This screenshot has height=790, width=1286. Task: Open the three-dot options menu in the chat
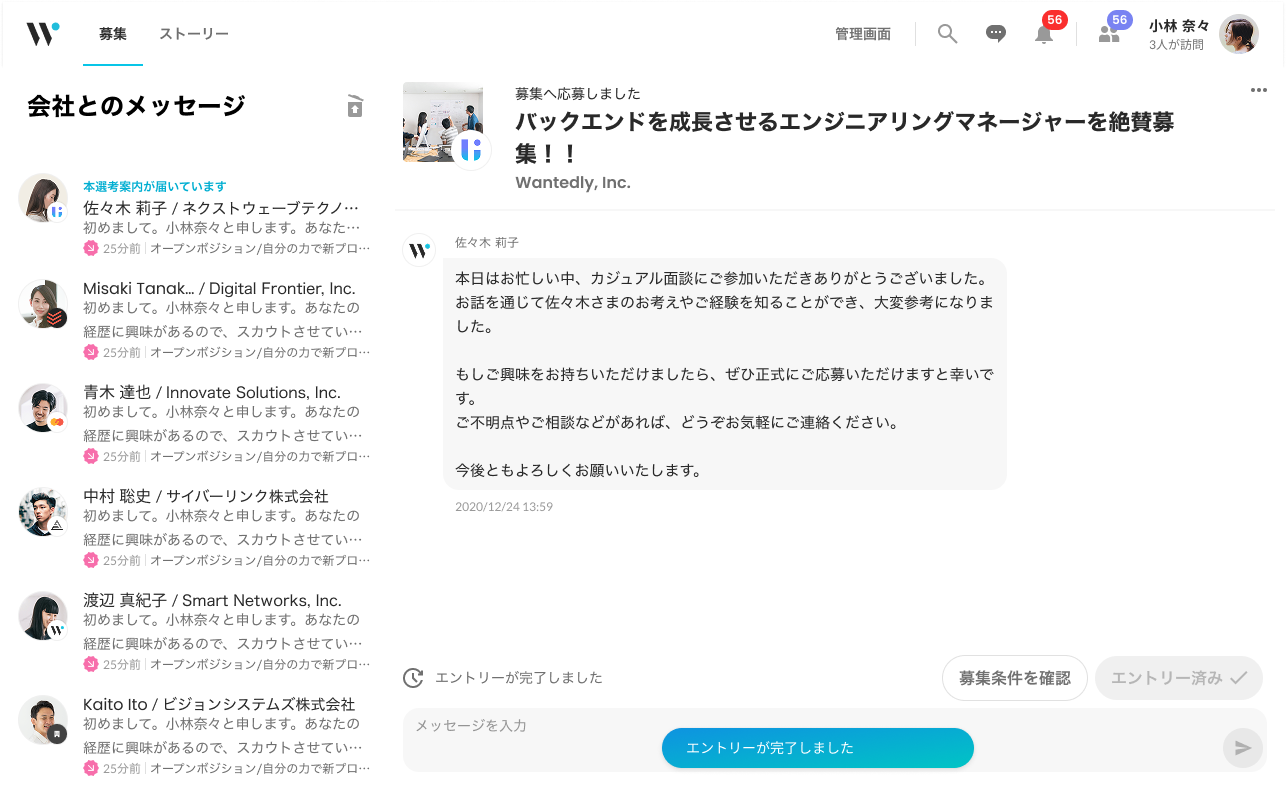[1259, 90]
